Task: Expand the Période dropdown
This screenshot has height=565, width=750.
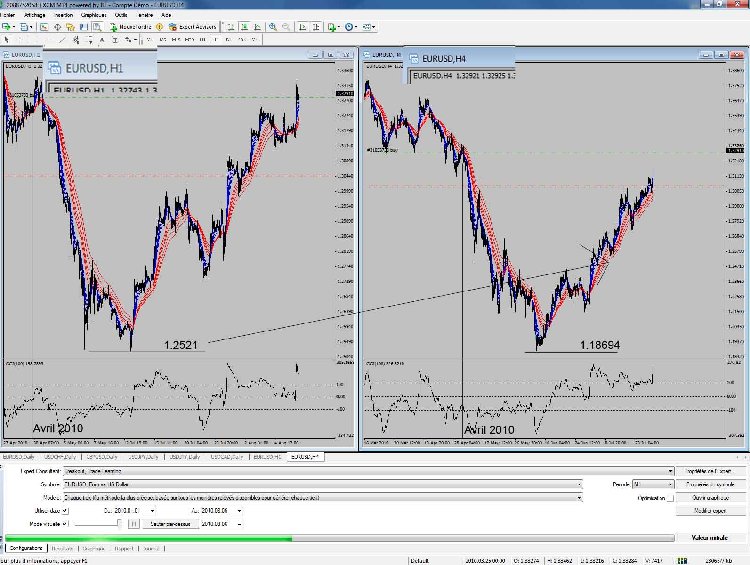Action: (x=670, y=484)
